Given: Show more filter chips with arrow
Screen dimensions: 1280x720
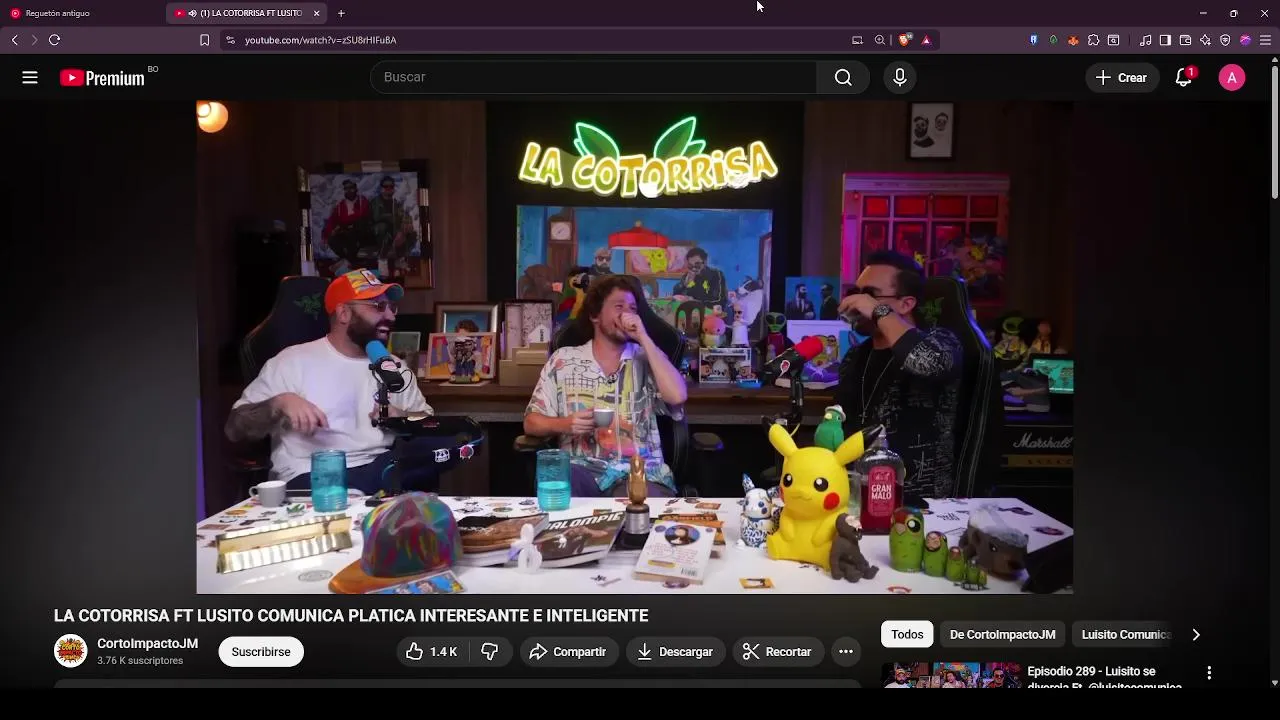Looking at the screenshot, I should pos(1196,634).
